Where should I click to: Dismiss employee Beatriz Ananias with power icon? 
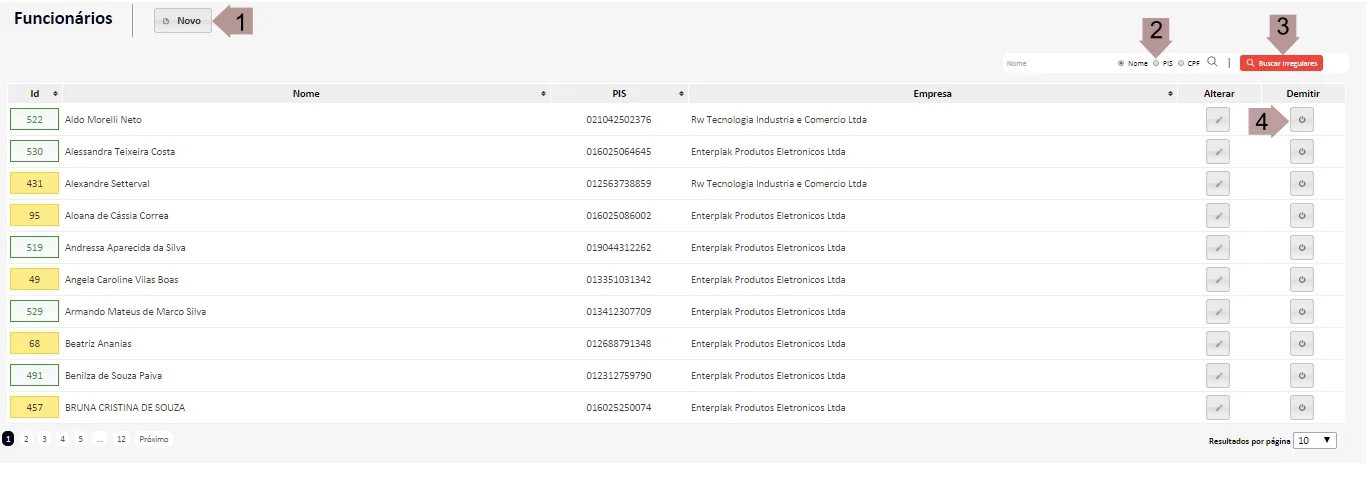pyautogui.click(x=1301, y=344)
